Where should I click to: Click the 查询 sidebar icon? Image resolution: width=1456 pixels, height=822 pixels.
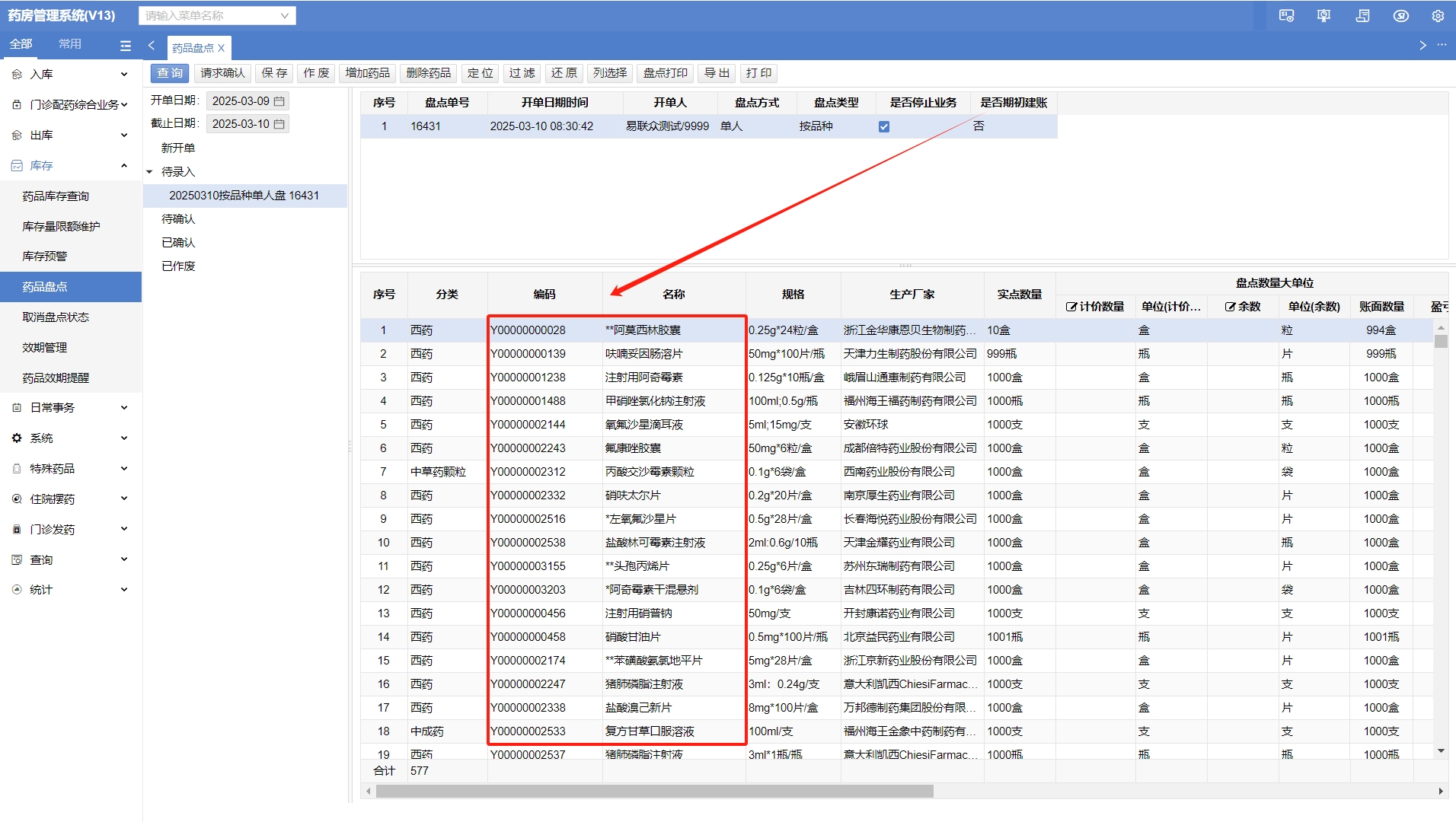17,560
